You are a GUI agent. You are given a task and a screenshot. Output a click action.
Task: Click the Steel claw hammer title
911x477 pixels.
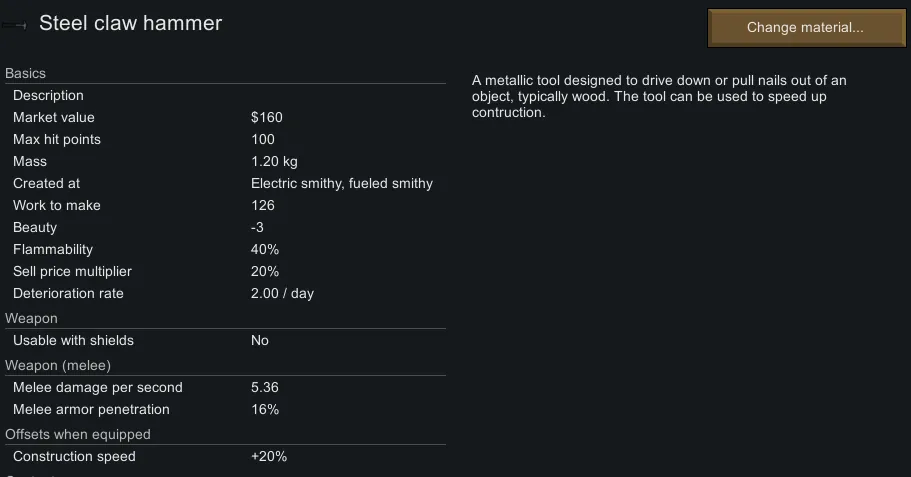tap(130, 23)
